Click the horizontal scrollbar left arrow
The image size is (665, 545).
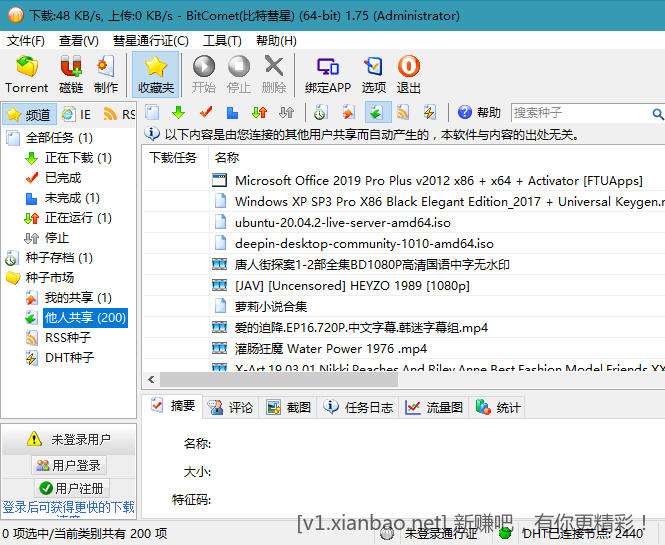click(151, 380)
